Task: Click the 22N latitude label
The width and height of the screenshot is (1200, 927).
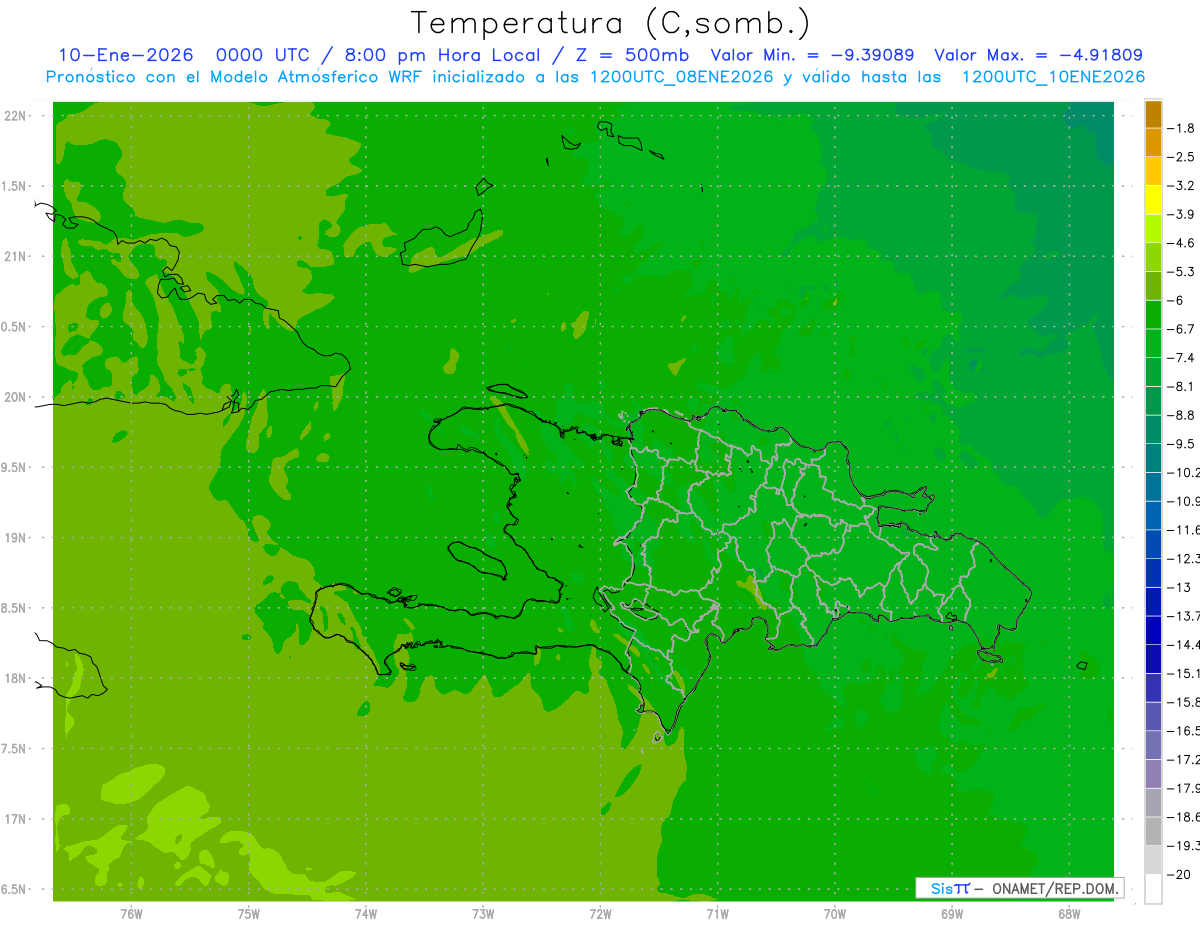Action: pos(17,116)
